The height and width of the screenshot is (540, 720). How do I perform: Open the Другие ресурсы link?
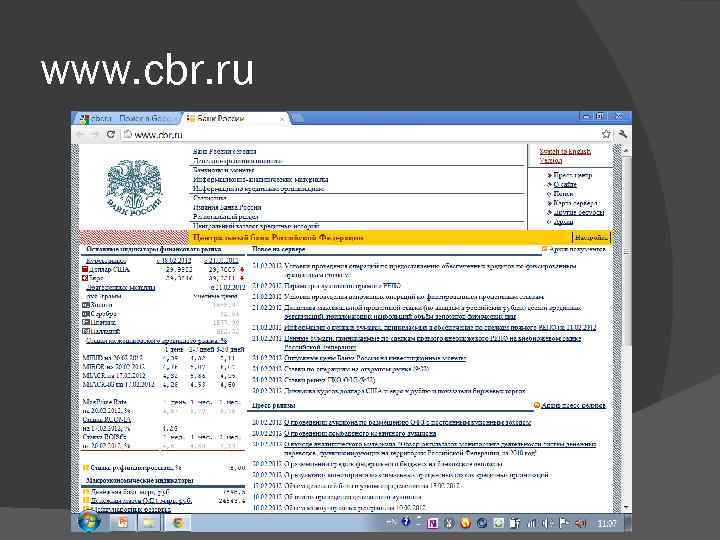(x=579, y=212)
